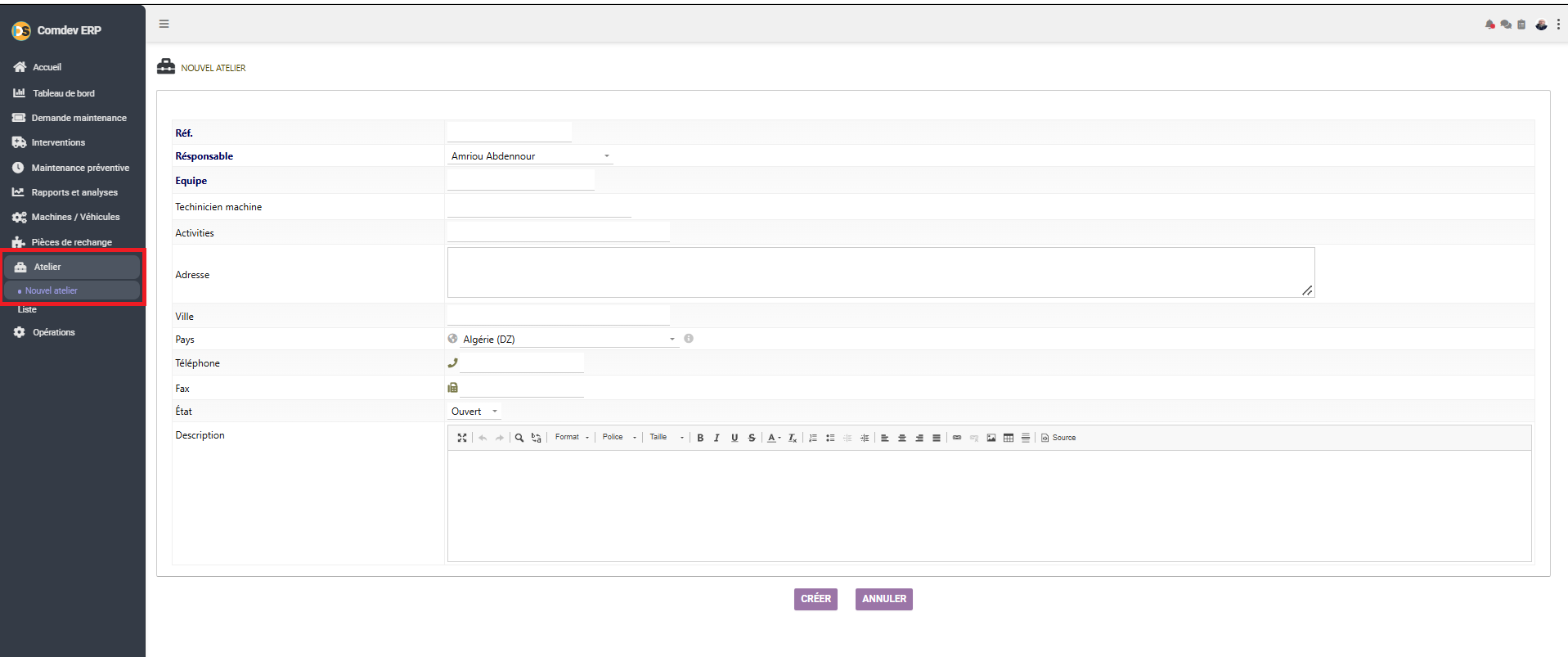Toggle the hamburger sidebar menu
This screenshot has height=657, width=1568.
[x=164, y=24]
